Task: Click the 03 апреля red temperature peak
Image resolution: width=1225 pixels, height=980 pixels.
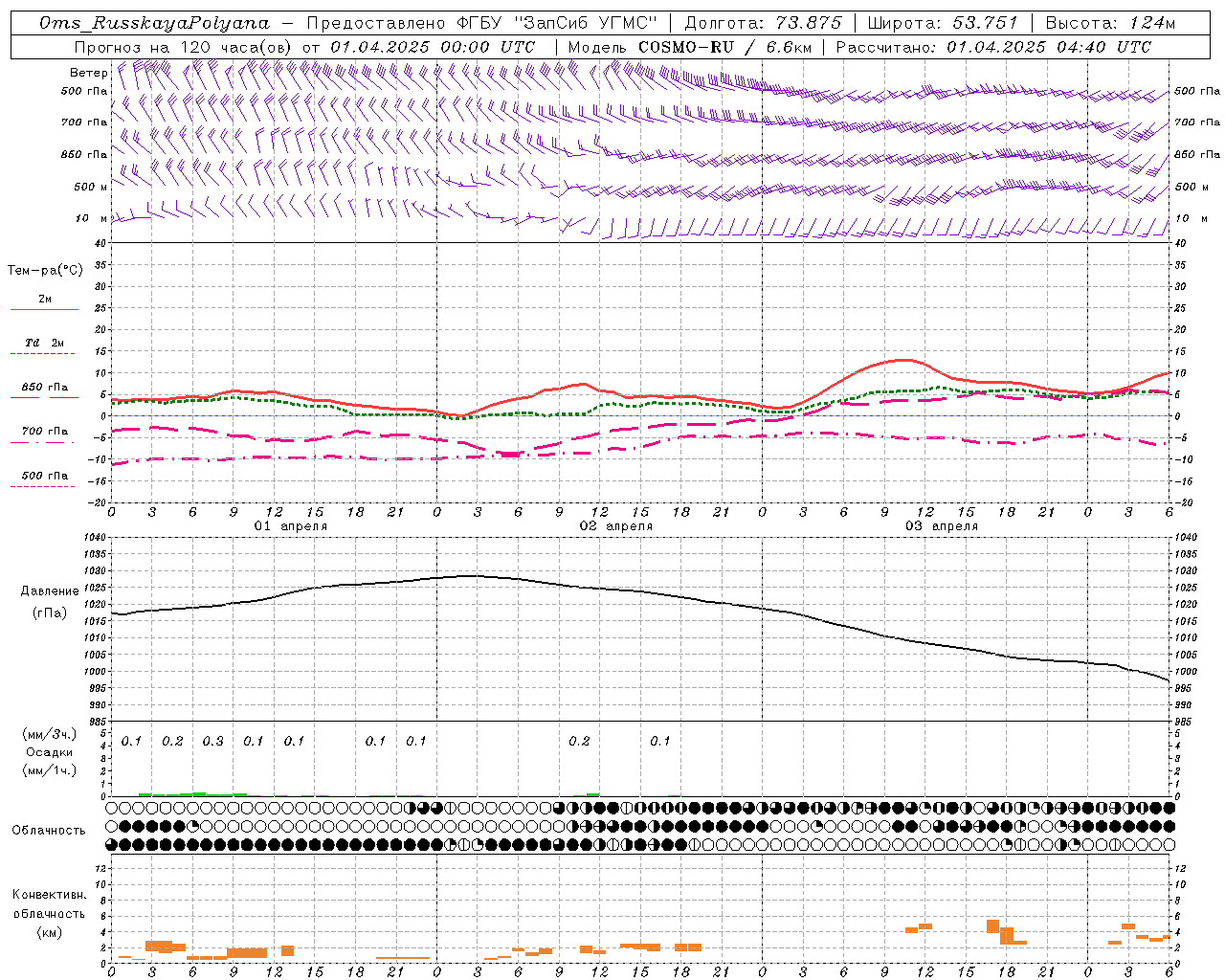Action: tap(902, 360)
